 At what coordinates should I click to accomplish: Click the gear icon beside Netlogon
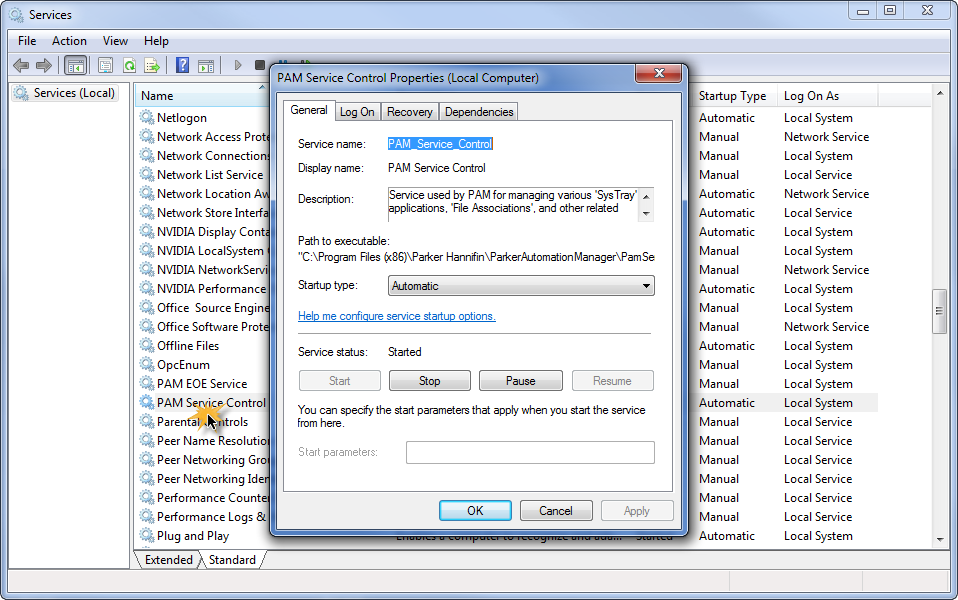[147, 117]
